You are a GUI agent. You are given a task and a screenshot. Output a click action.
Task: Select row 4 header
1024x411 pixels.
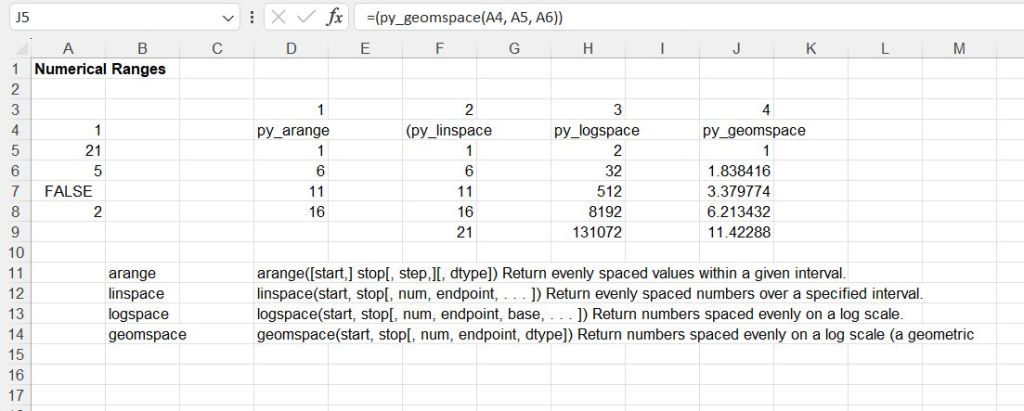(x=15, y=130)
